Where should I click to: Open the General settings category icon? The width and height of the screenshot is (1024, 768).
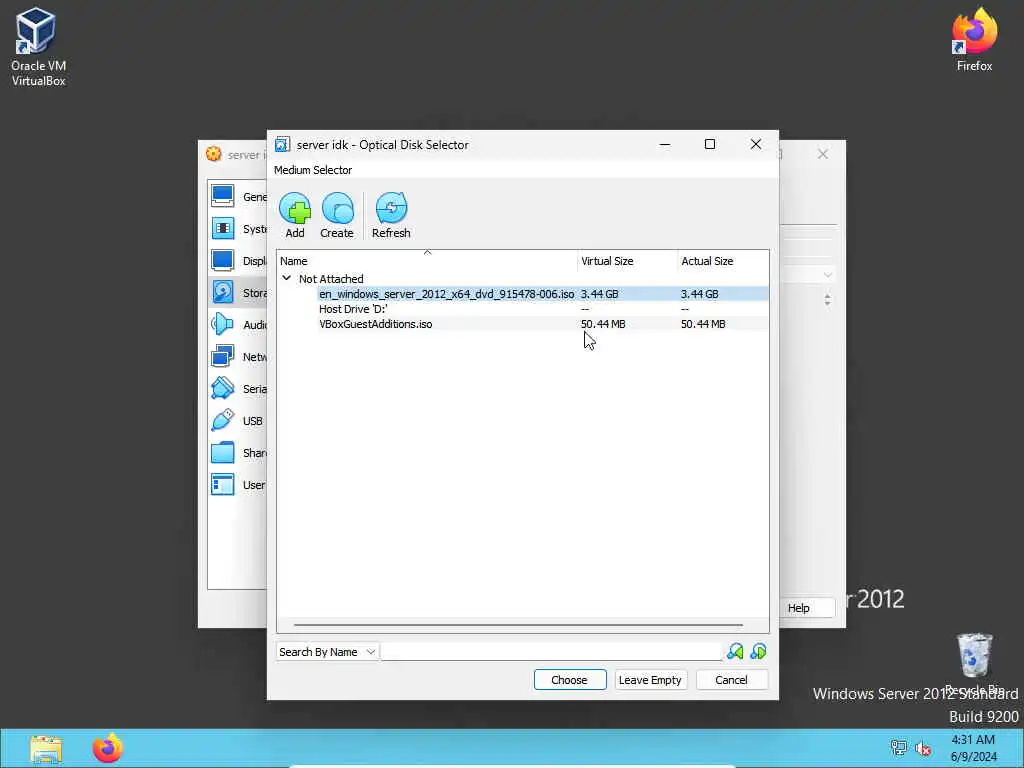point(223,196)
